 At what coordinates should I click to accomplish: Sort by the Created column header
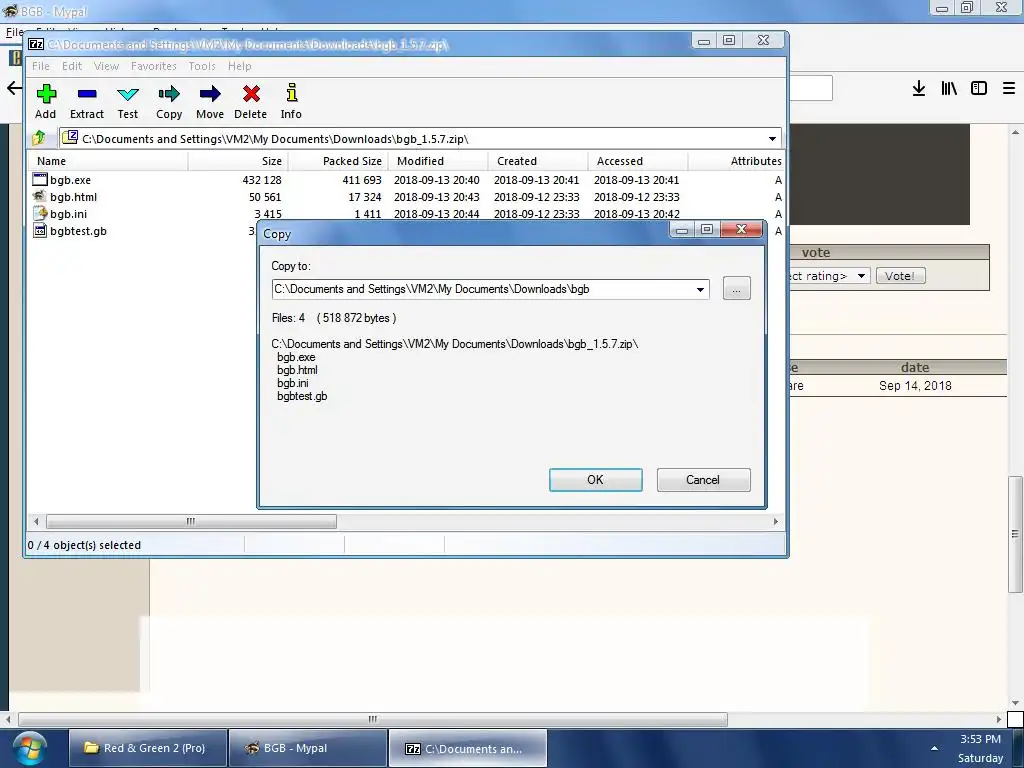click(538, 161)
